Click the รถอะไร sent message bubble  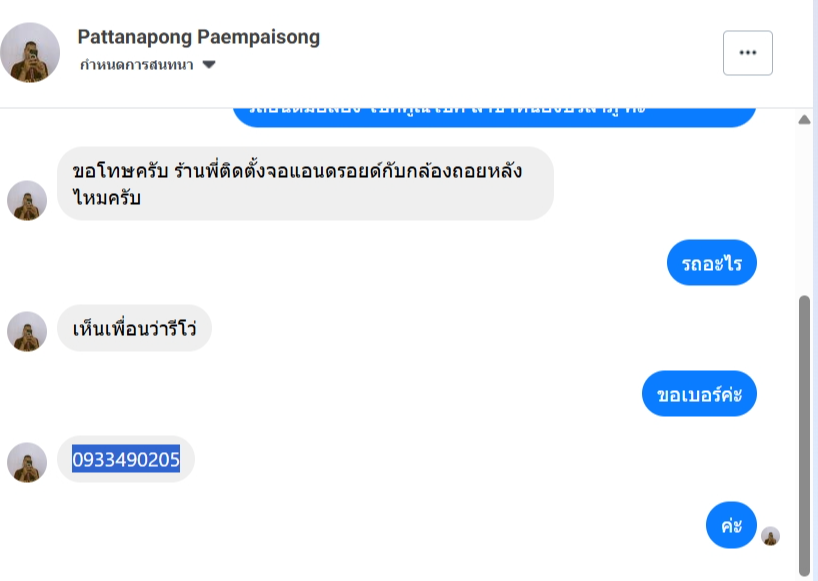[712, 263]
